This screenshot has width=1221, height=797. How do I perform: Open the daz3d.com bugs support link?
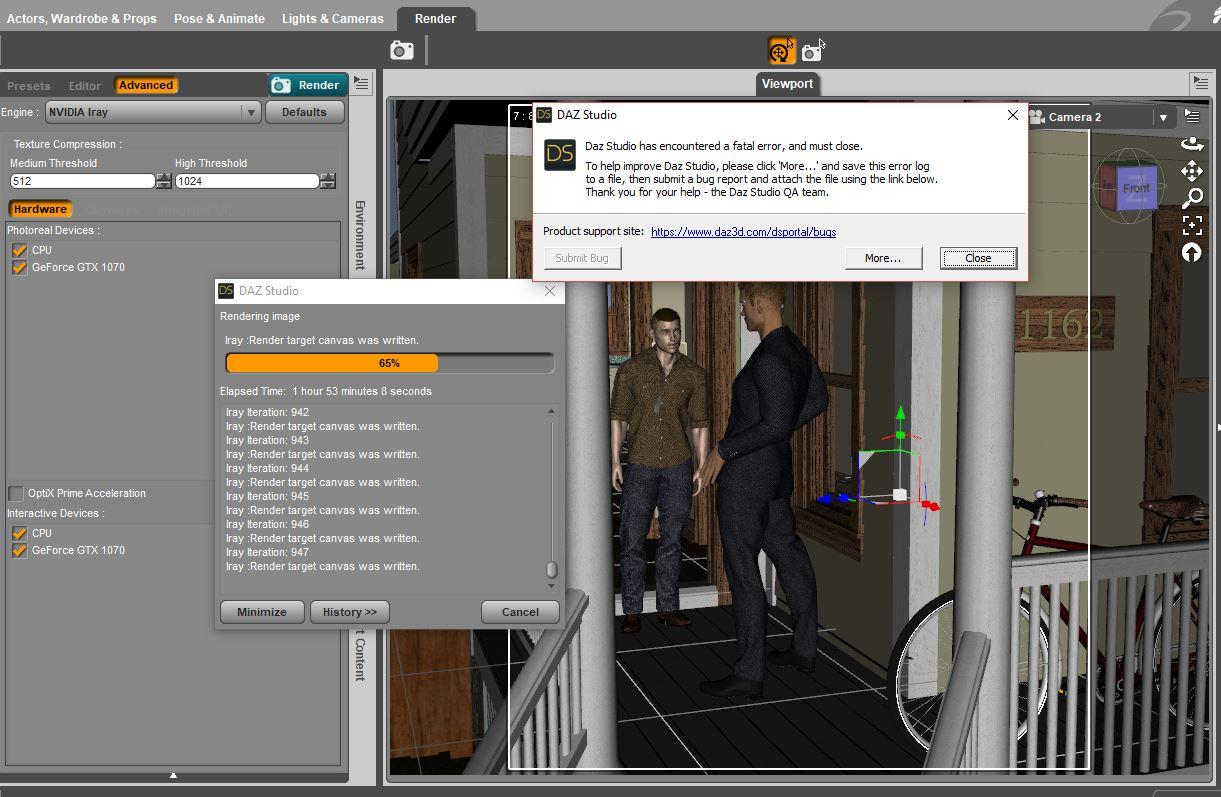[743, 232]
